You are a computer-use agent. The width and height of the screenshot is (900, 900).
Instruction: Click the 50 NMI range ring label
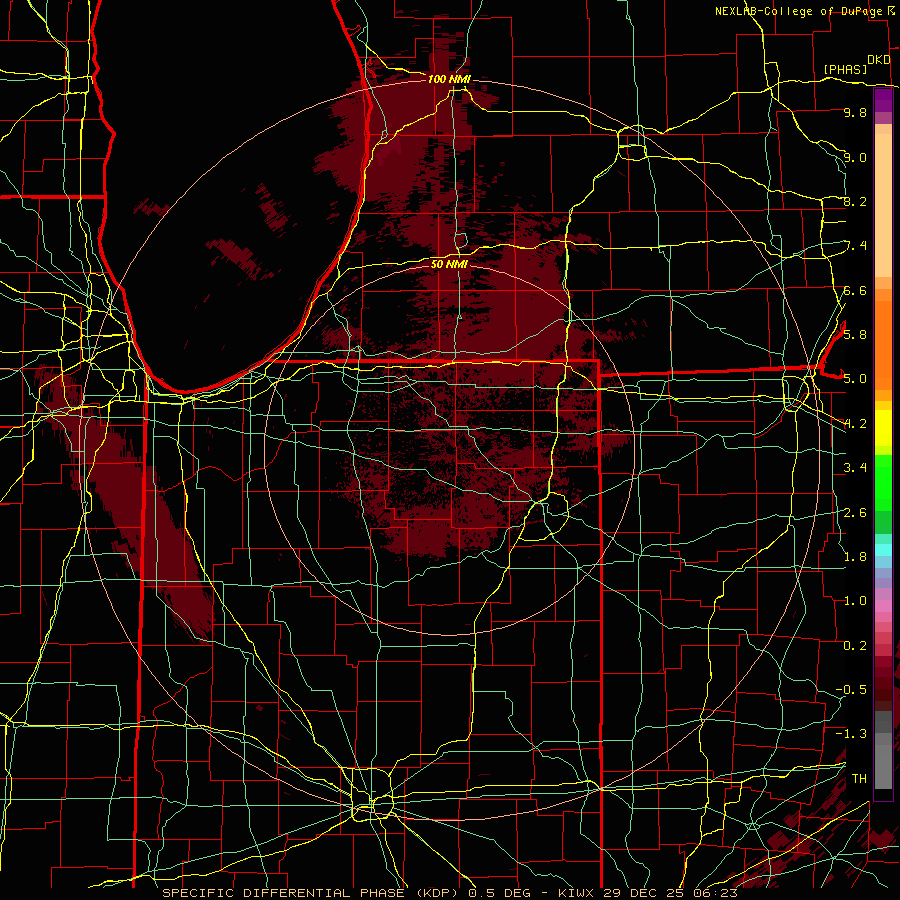(449, 264)
